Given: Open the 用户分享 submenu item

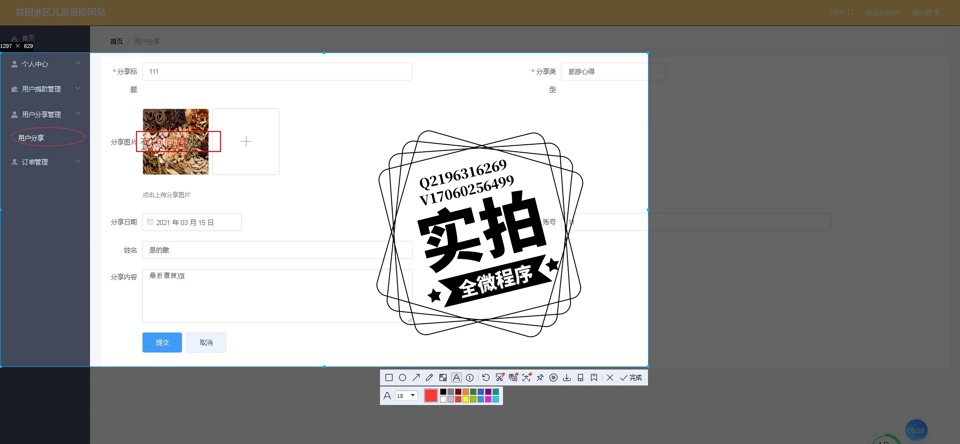Looking at the screenshot, I should [32, 138].
